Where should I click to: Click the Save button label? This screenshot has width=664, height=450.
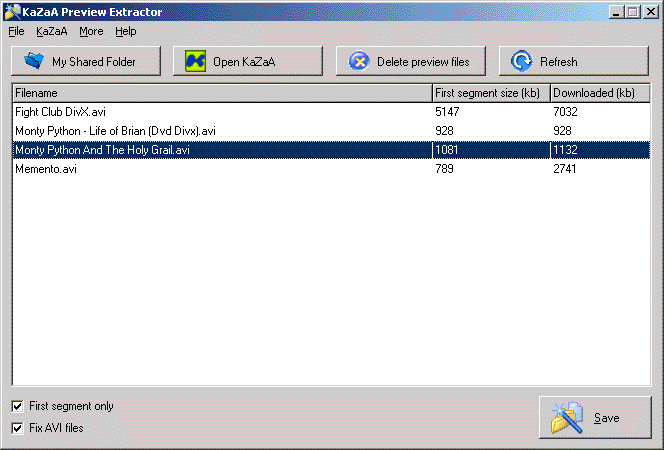pyautogui.click(x=606, y=418)
